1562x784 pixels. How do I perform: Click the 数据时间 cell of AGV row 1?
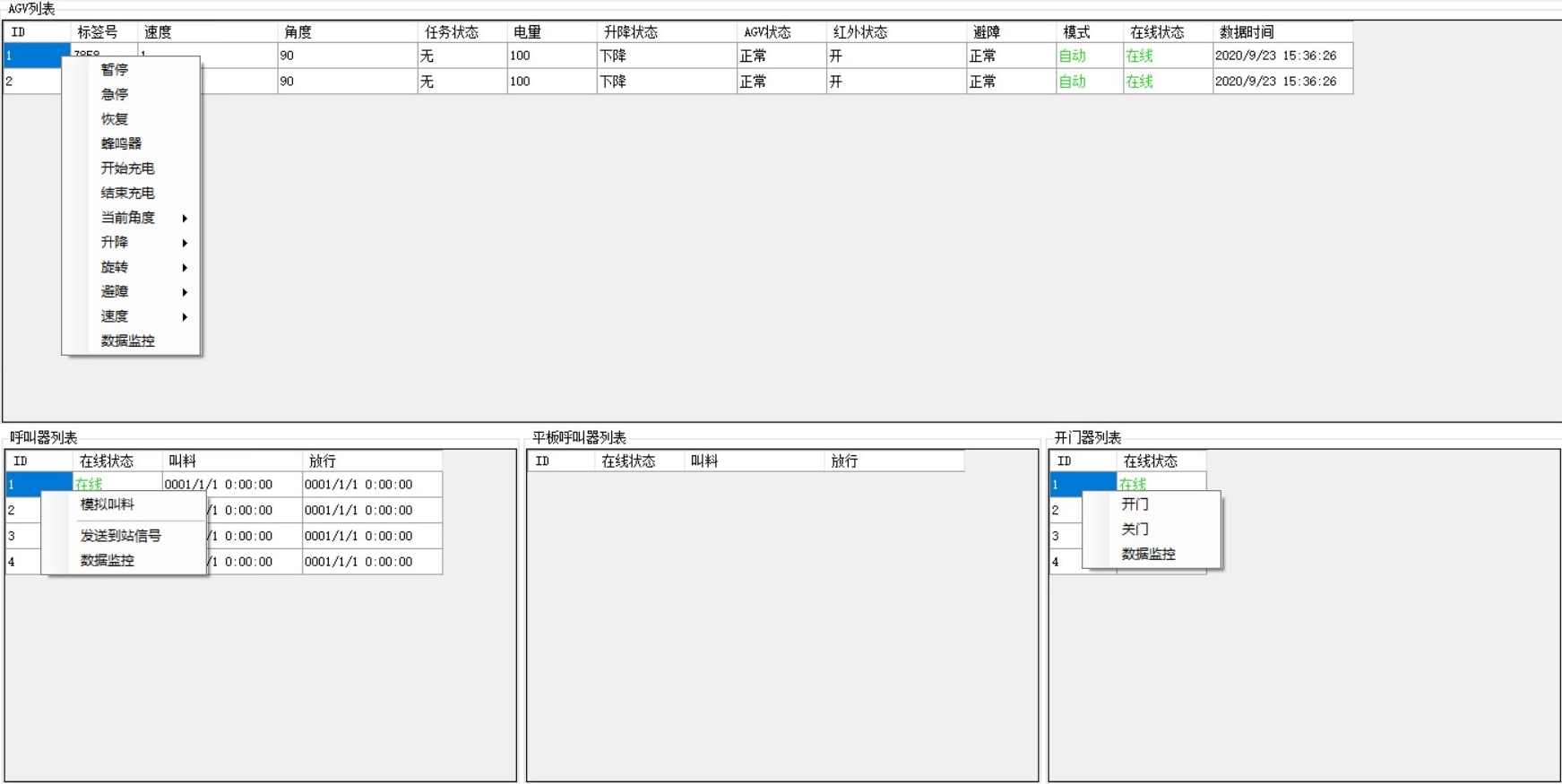click(1282, 56)
